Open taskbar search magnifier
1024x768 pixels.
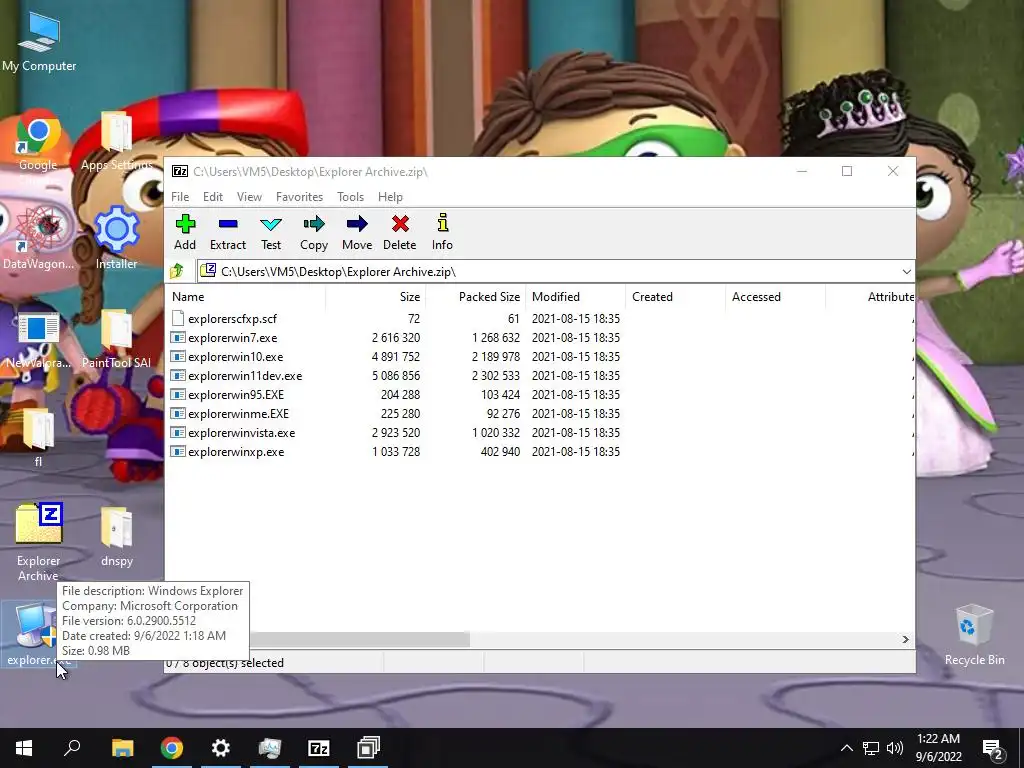pos(72,748)
